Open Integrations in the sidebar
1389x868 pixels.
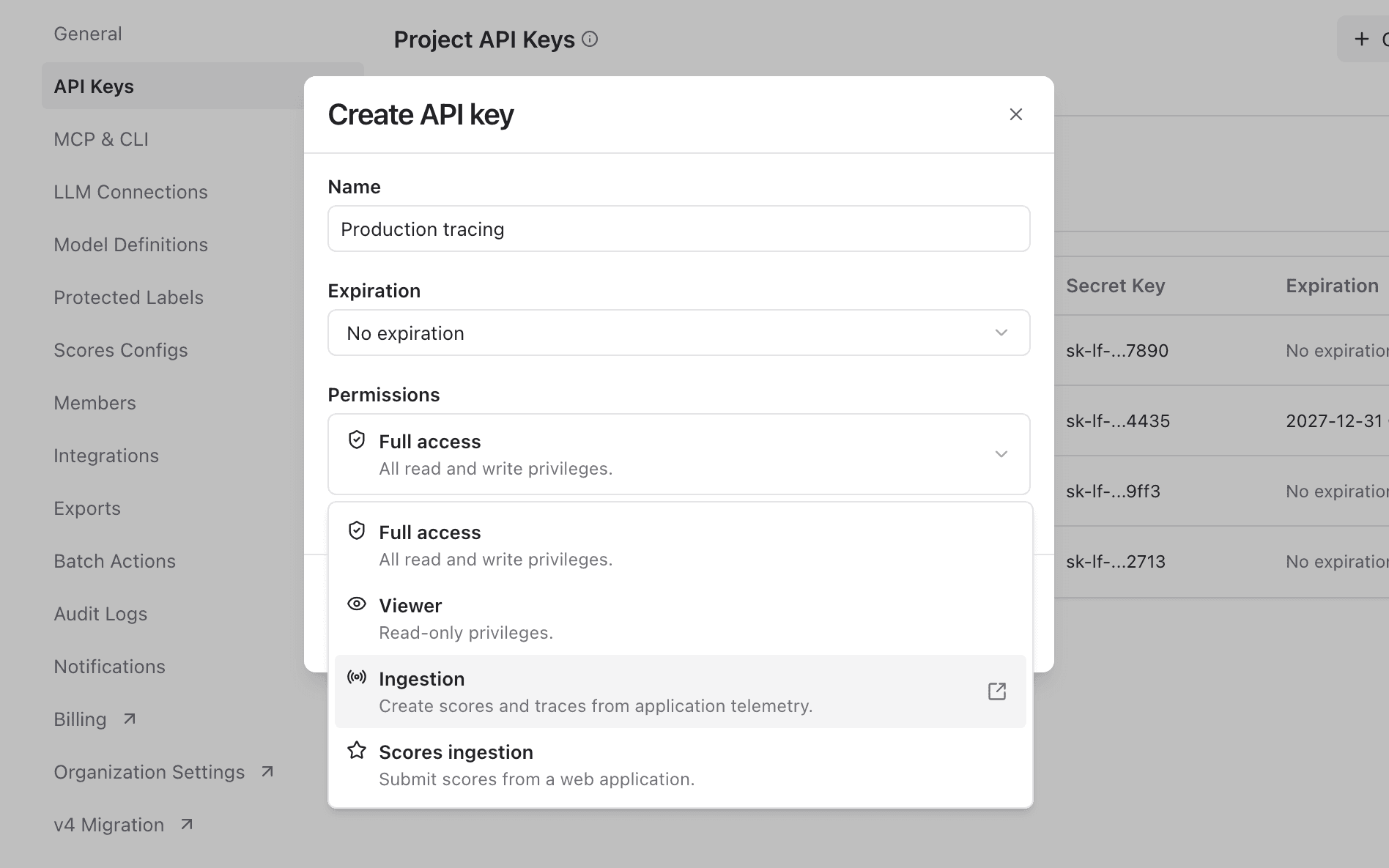click(106, 456)
